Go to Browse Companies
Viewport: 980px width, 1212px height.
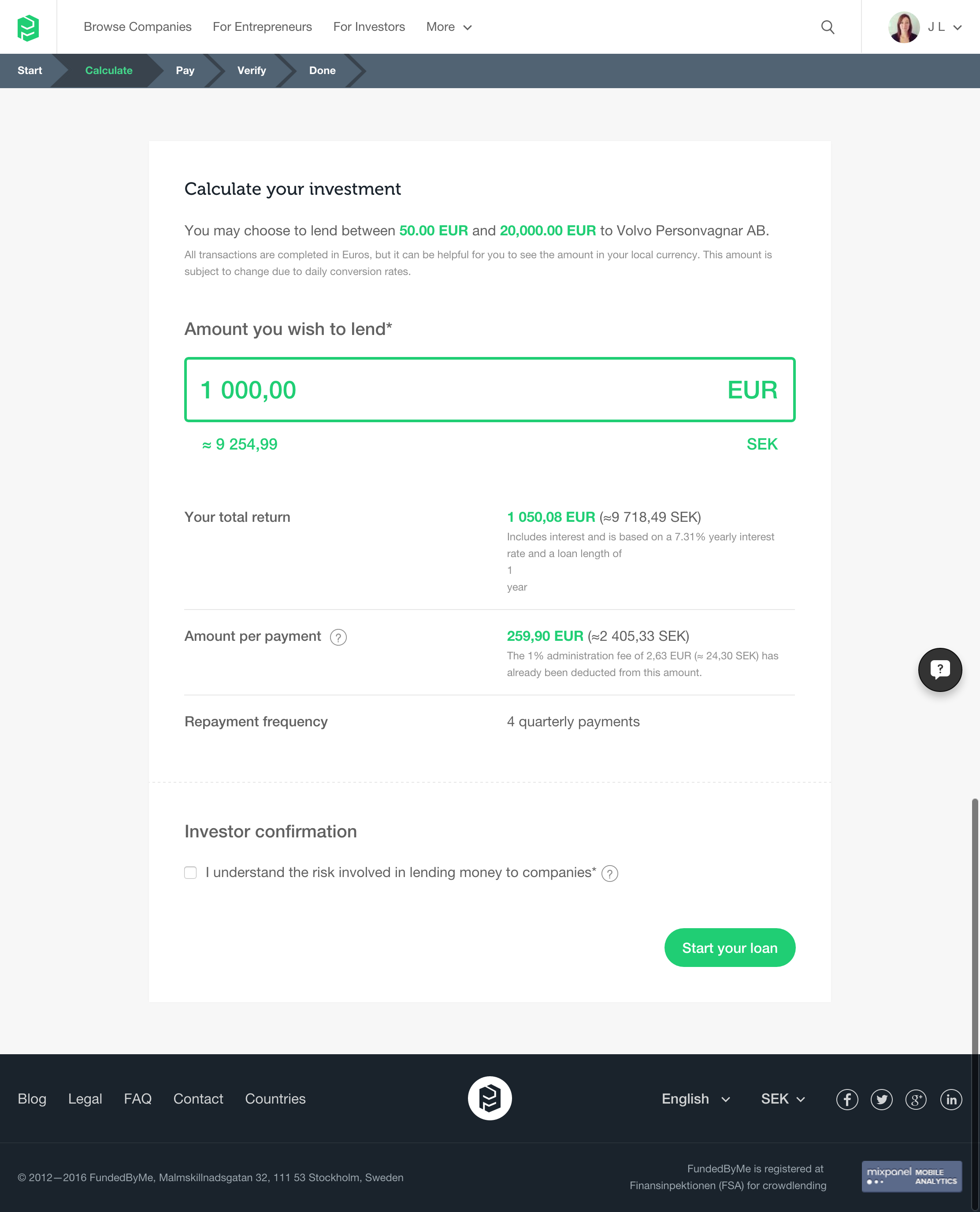(x=138, y=27)
